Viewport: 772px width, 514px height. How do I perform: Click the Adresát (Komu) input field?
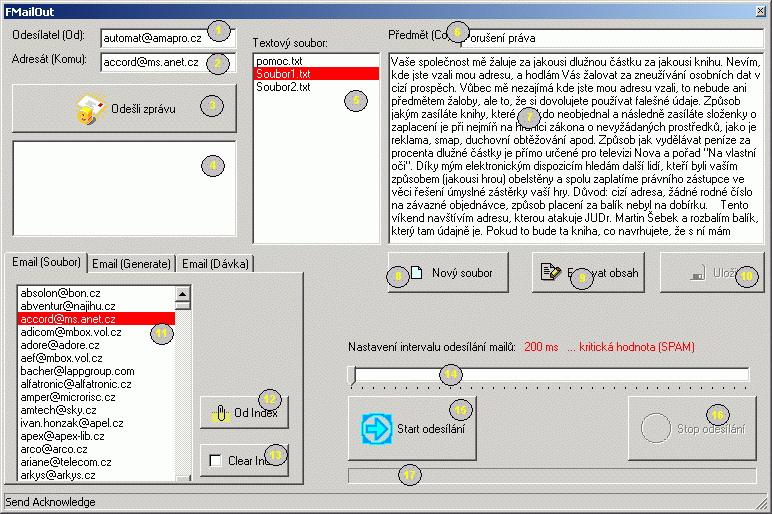[x=168, y=62]
